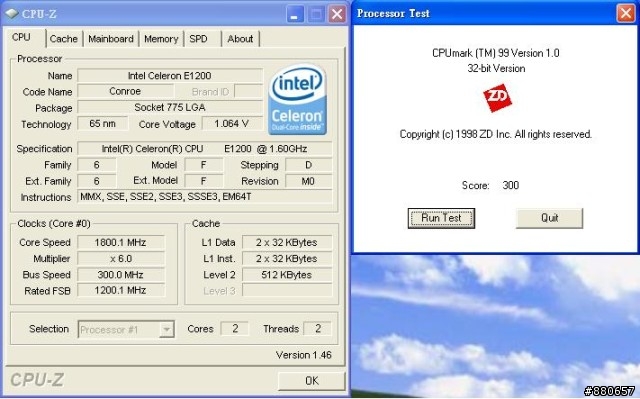640x399 pixels.
Task: Click the Family value field
Action: 96,165
